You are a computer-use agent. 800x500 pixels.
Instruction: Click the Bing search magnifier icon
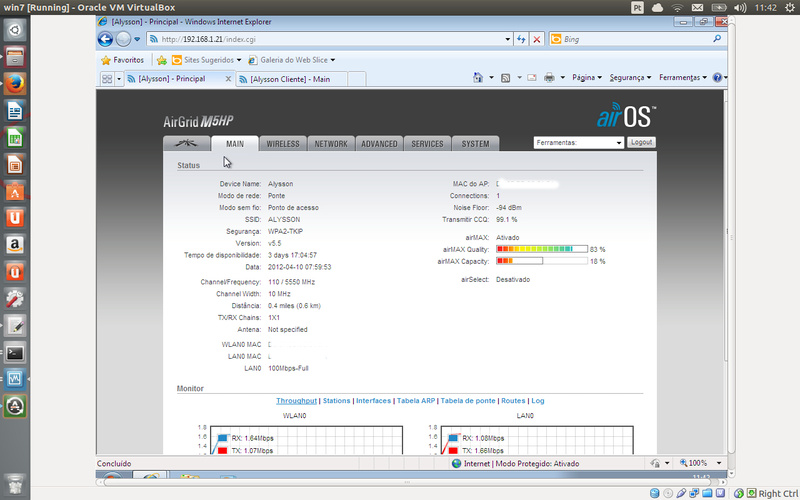[717, 39]
